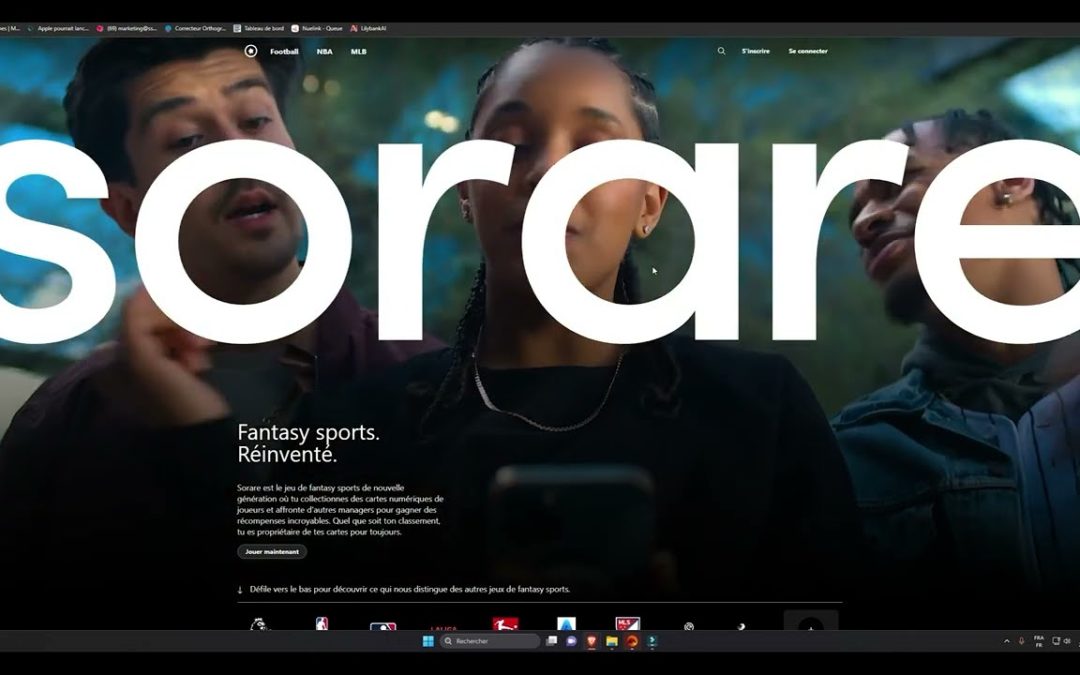The height and width of the screenshot is (675, 1080).
Task: Click the "Défile vers le bas pour découvrir" text
Action: pyautogui.click(x=410, y=589)
